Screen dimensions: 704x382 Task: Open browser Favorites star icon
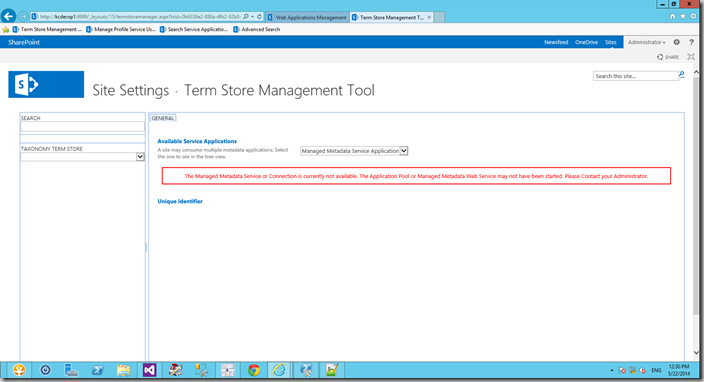683,16
